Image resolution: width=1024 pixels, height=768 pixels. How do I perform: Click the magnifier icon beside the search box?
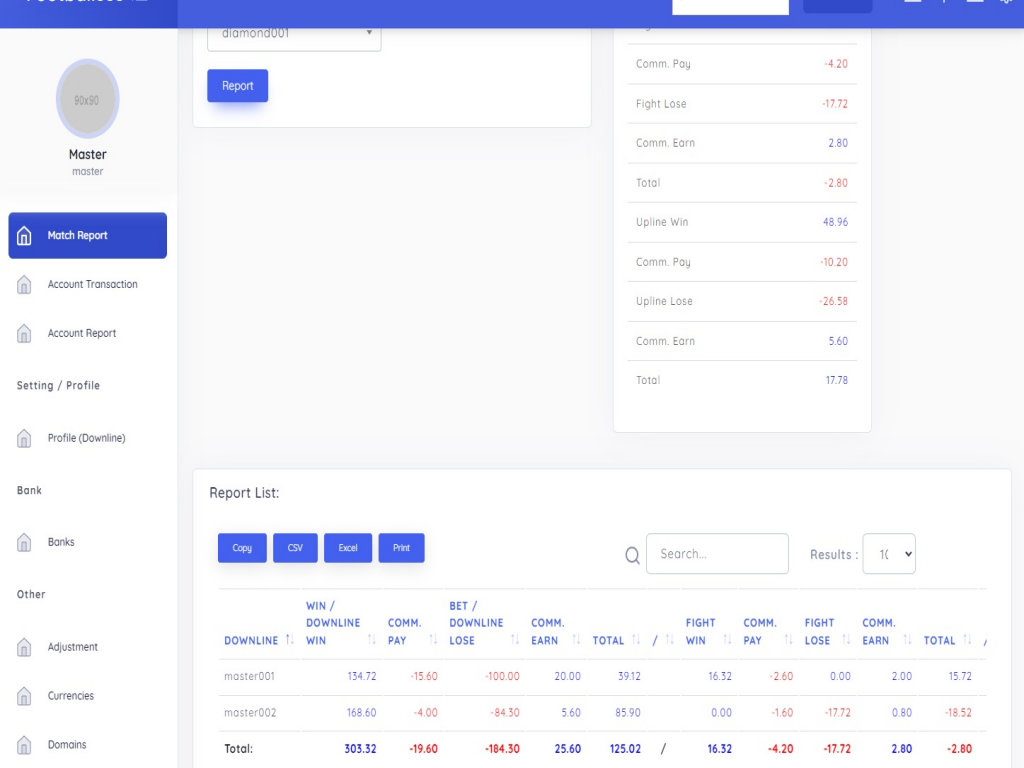[632, 555]
